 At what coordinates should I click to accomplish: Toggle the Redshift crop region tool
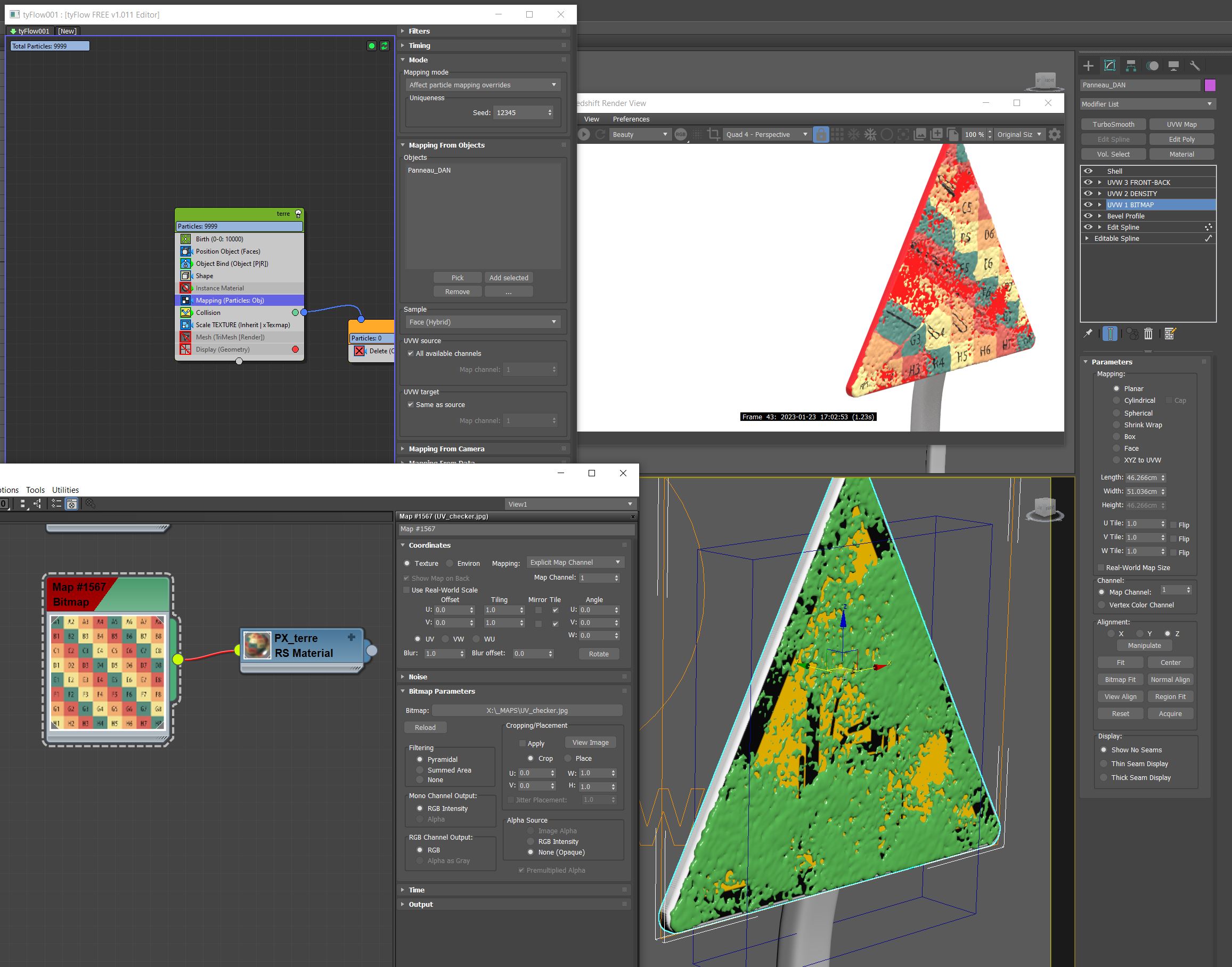(714, 134)
